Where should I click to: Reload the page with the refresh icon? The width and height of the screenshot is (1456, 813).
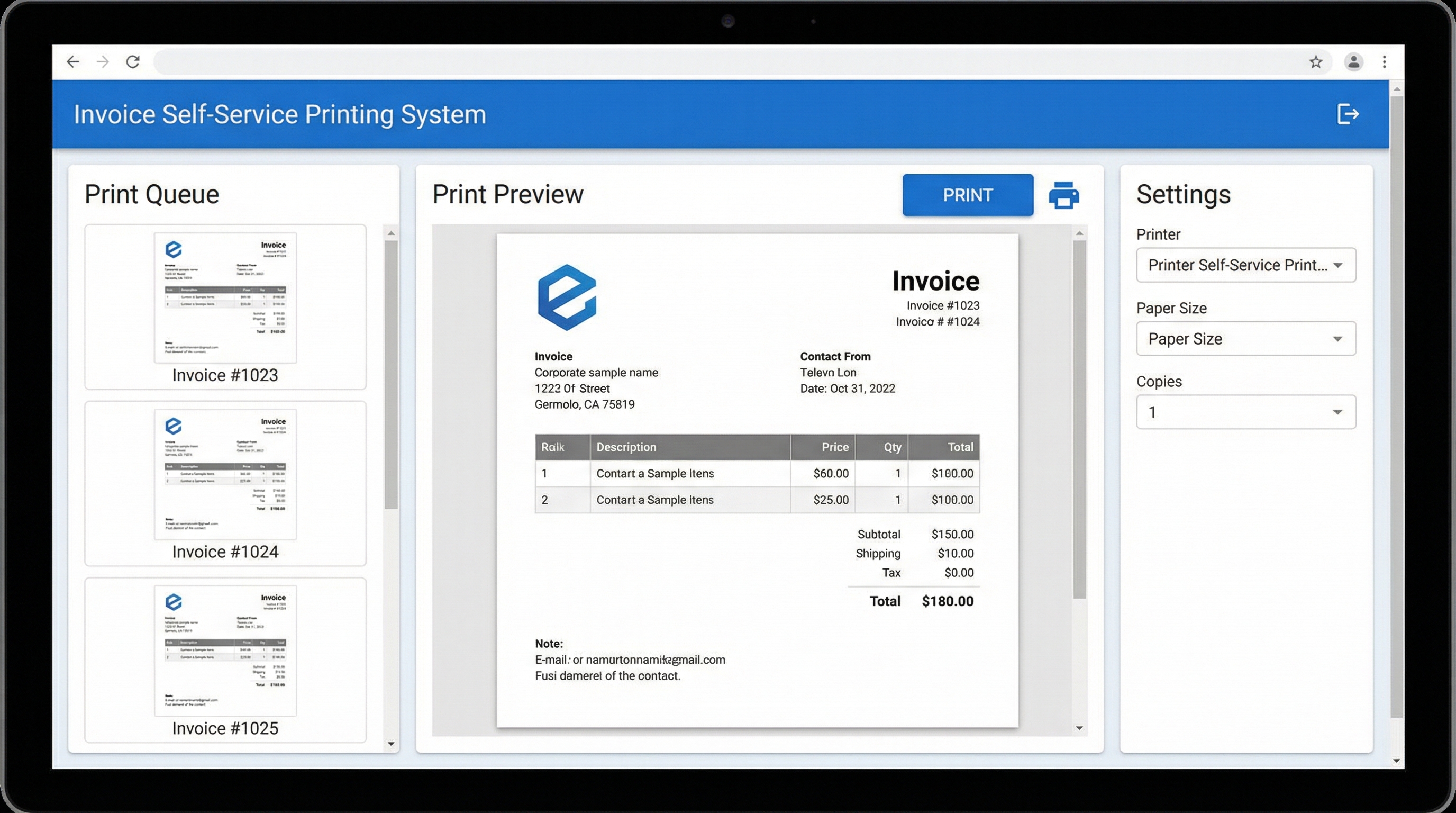(x=133, y=61)
